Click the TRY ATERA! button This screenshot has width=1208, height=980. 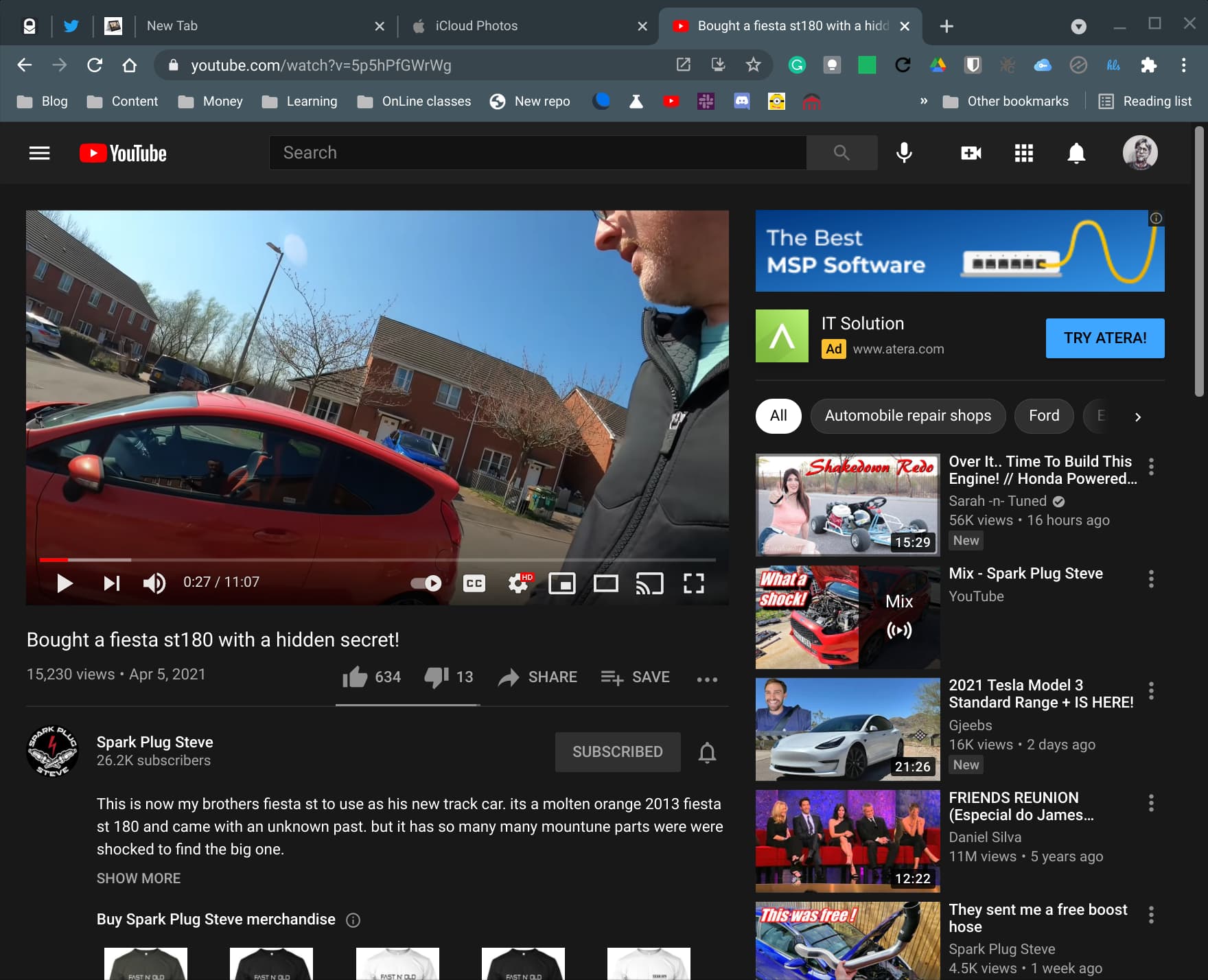[1105, 338]
